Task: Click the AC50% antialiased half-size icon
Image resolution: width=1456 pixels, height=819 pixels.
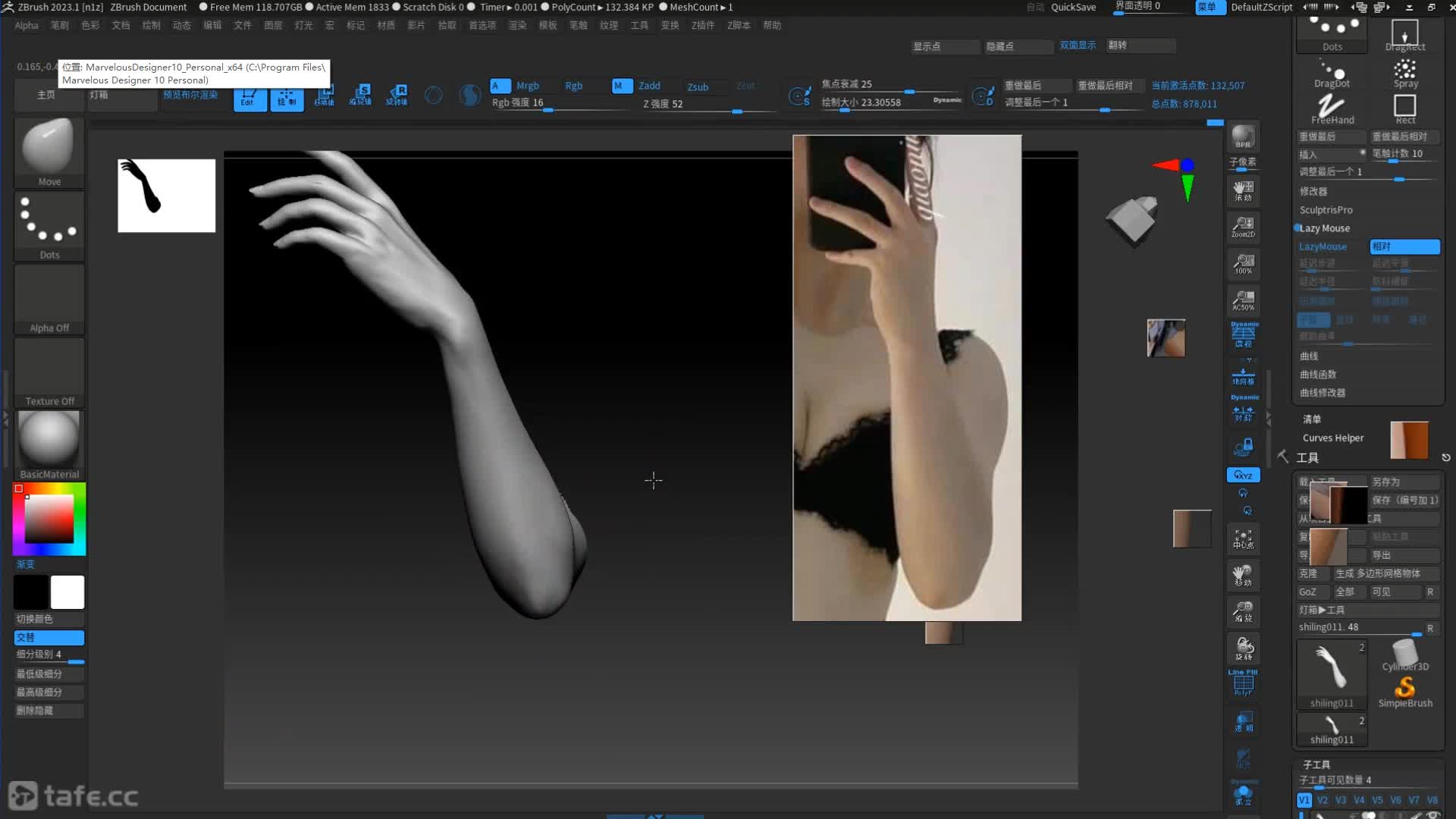Action: pyautogui.click(x=1243, y=300)
